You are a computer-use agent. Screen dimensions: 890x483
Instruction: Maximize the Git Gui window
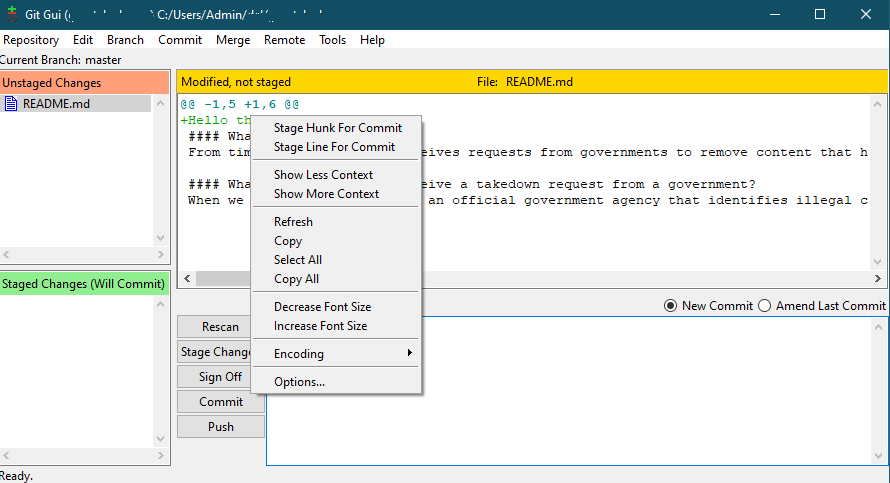pos(820,14)
